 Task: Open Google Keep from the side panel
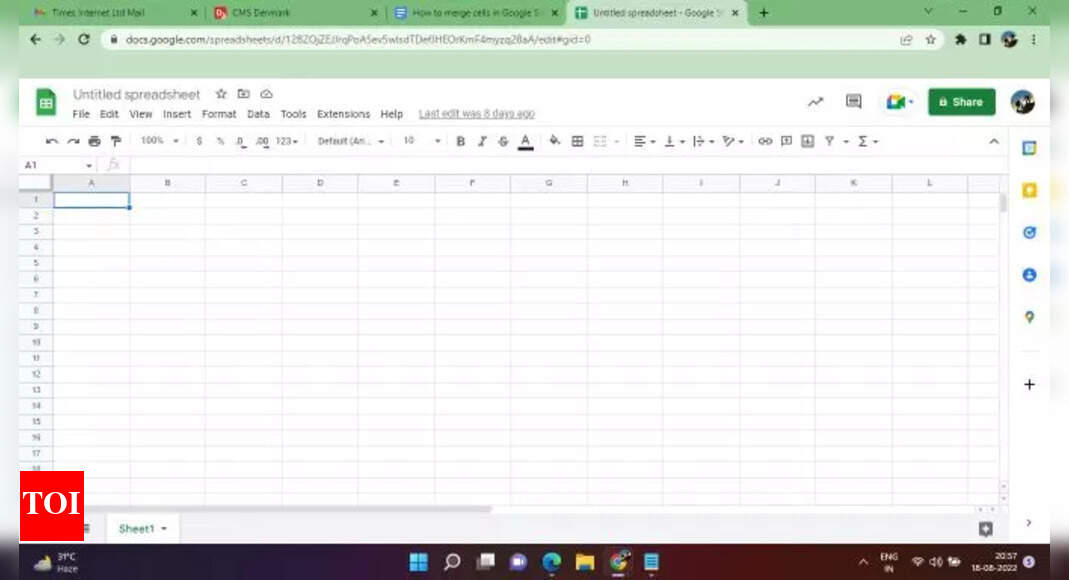pyautogui.click(x=1030, y=190)
